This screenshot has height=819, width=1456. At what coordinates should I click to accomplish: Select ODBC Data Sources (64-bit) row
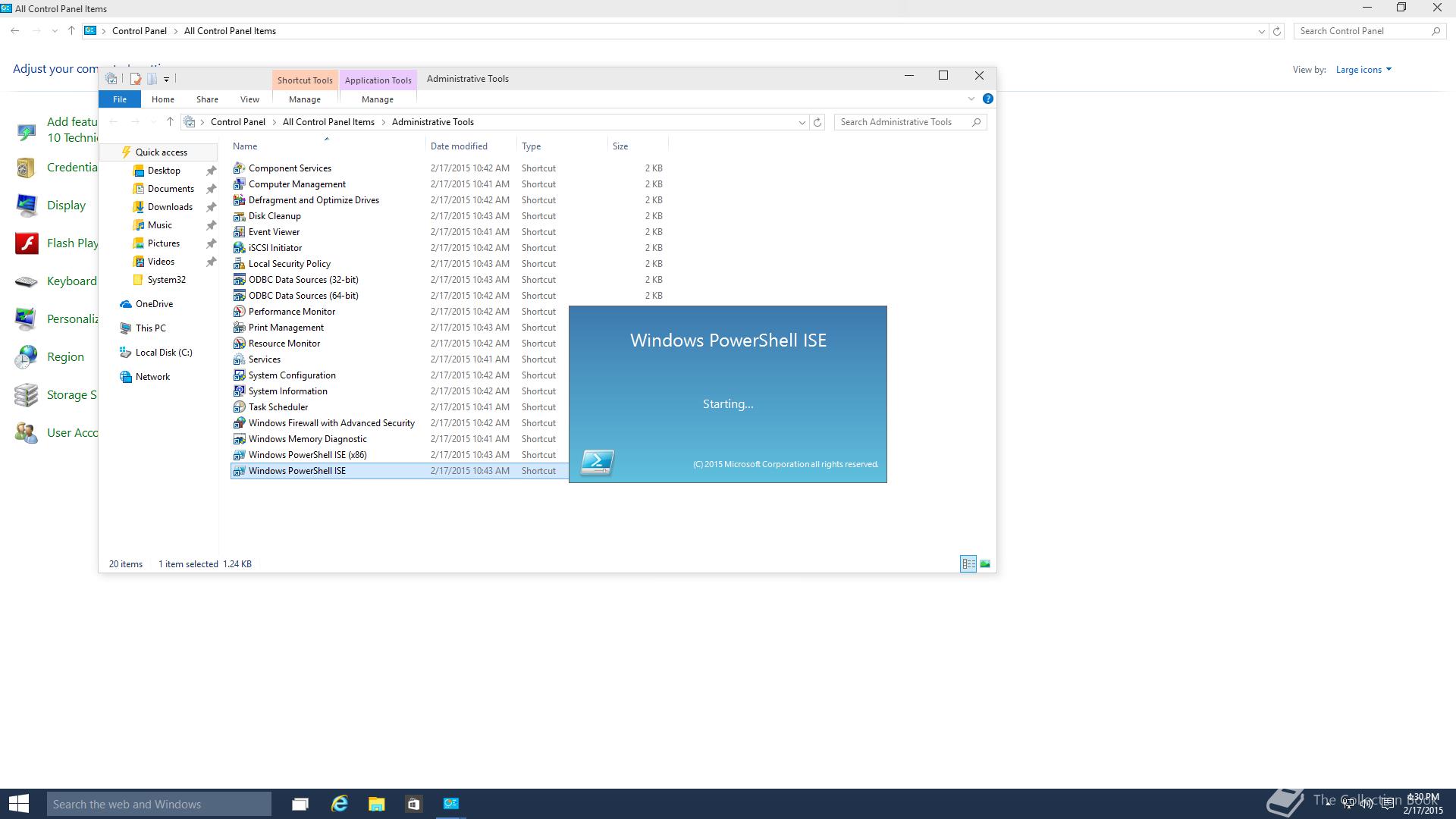coord(449,296)
